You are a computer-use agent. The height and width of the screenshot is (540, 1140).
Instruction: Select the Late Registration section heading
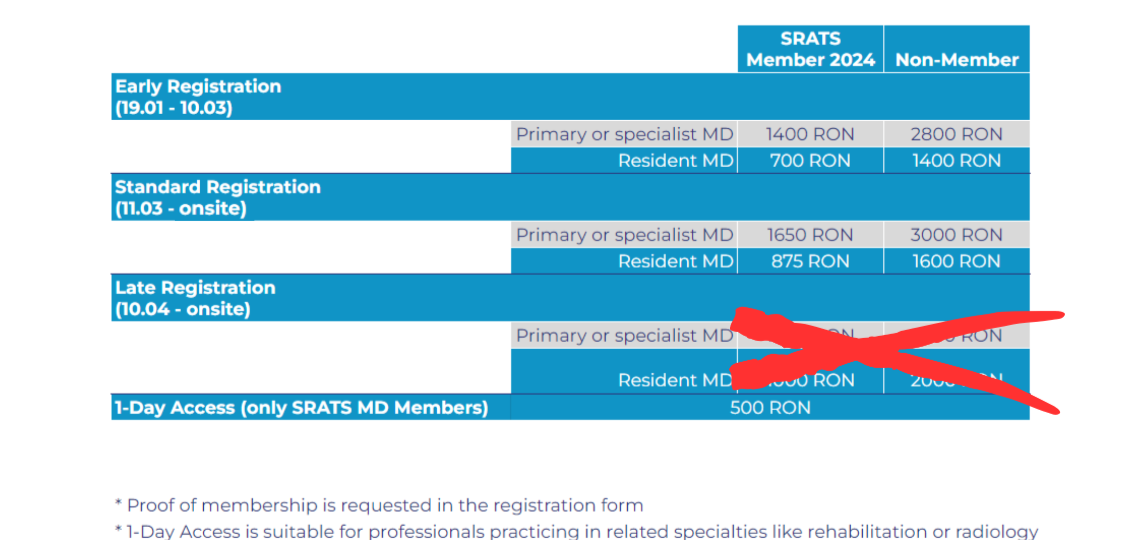(x=195, y=298)
